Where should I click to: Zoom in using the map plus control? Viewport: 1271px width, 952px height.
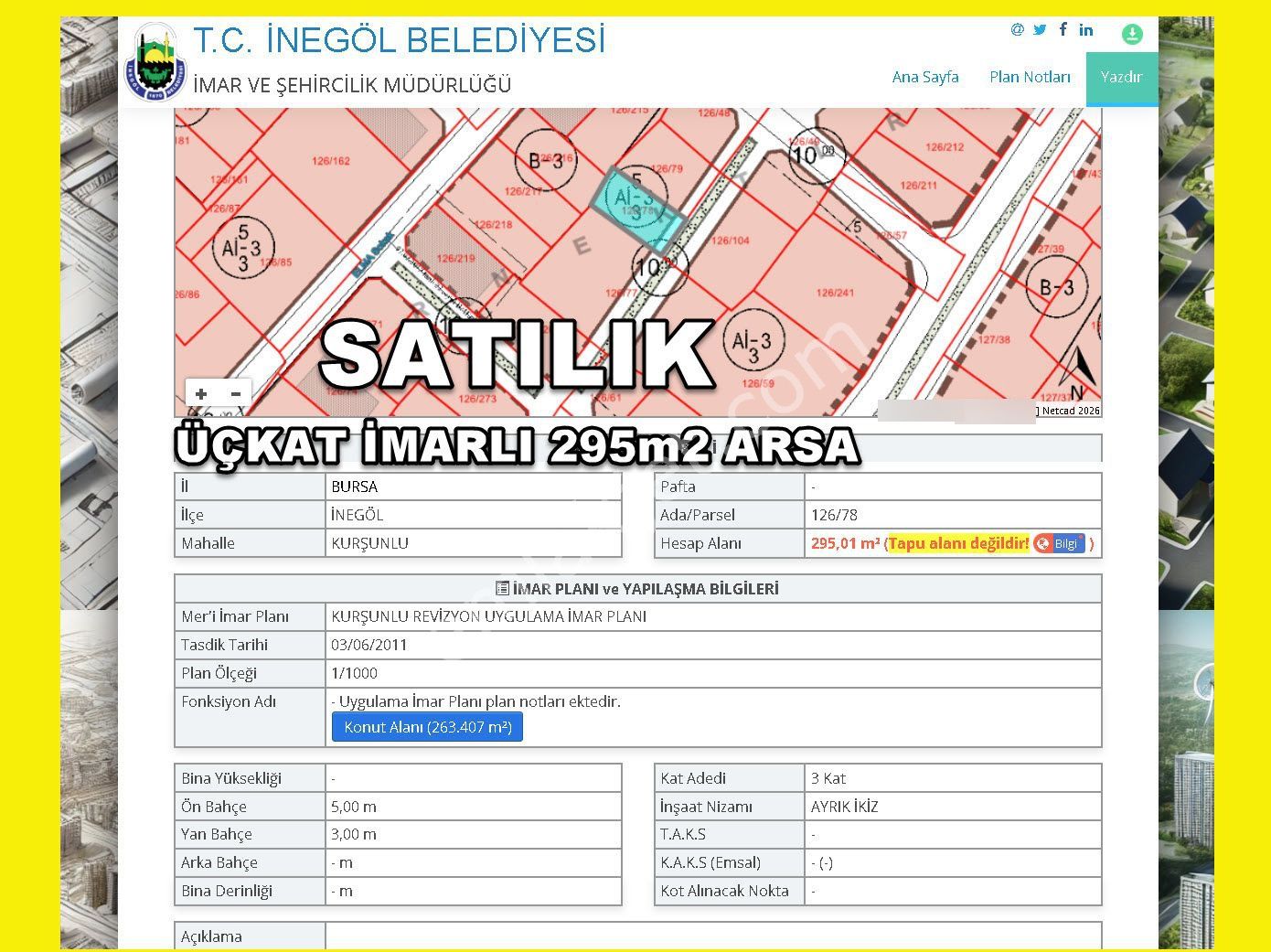coord(201,393)
